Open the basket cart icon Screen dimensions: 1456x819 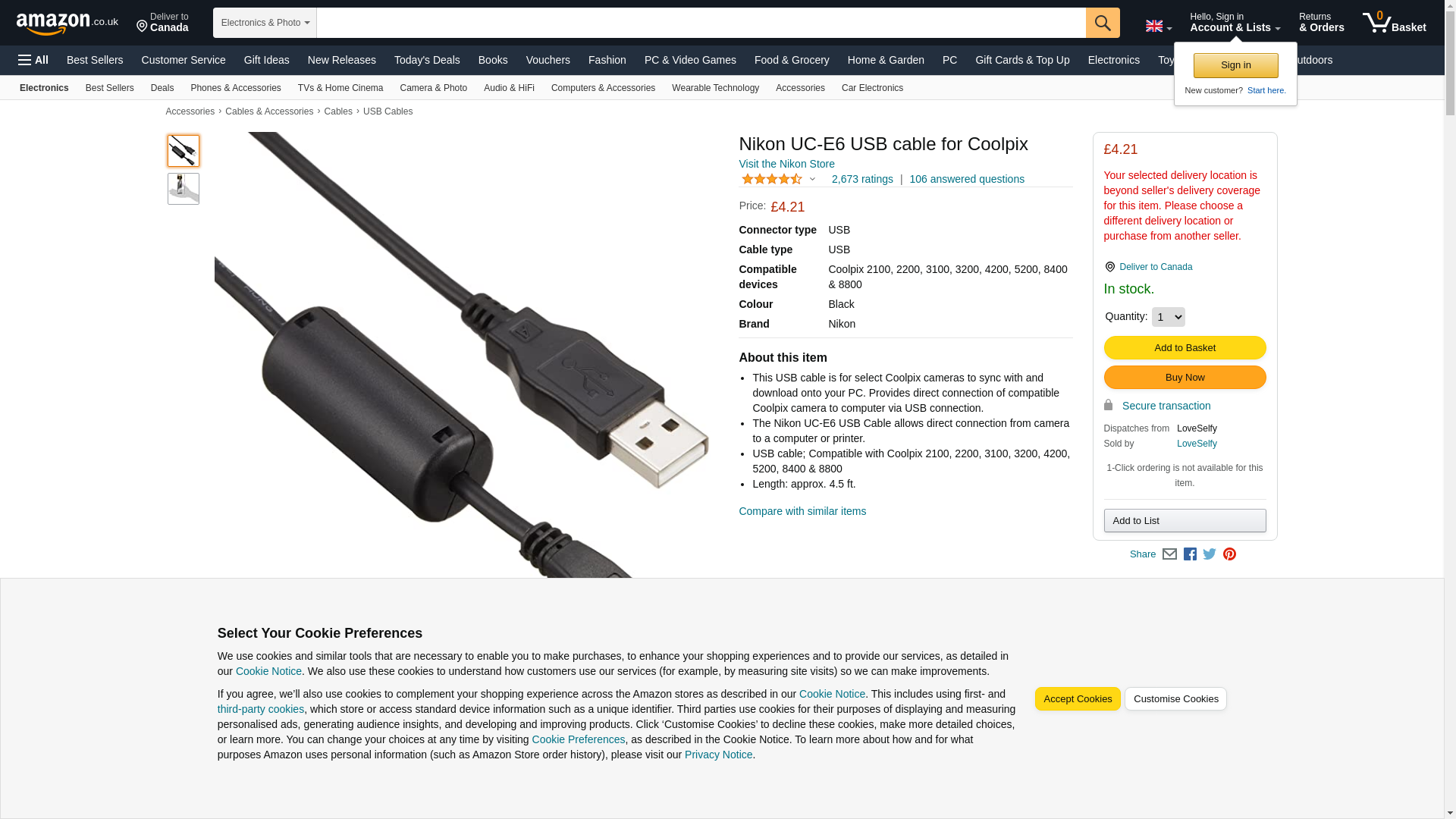pos(1394,23)
